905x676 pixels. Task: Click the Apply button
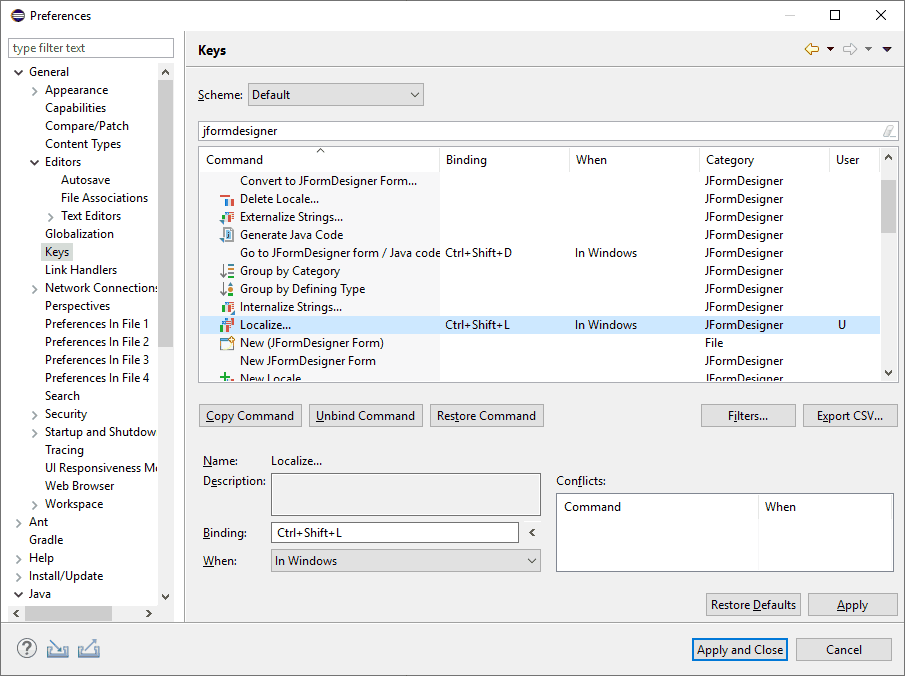852,604
